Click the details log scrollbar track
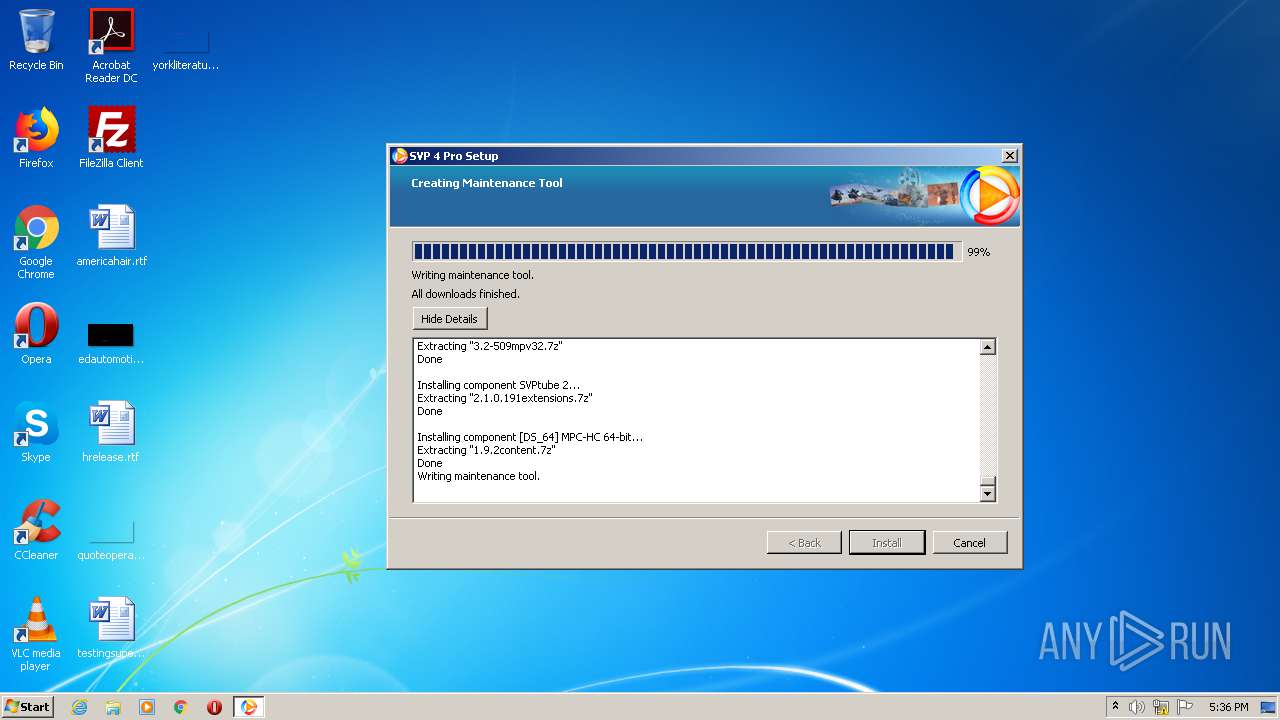This screenshot has height=720, width=1280. [x=987, y=415]
